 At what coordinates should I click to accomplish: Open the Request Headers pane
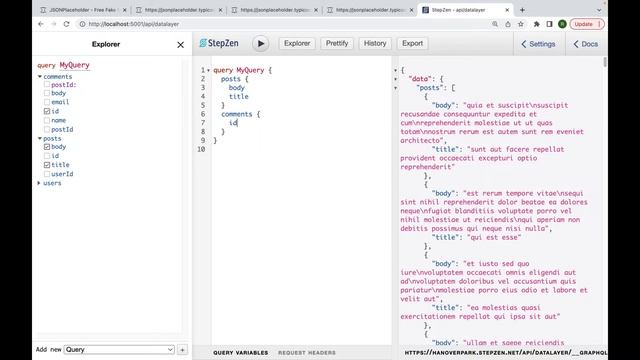(307, 353)
